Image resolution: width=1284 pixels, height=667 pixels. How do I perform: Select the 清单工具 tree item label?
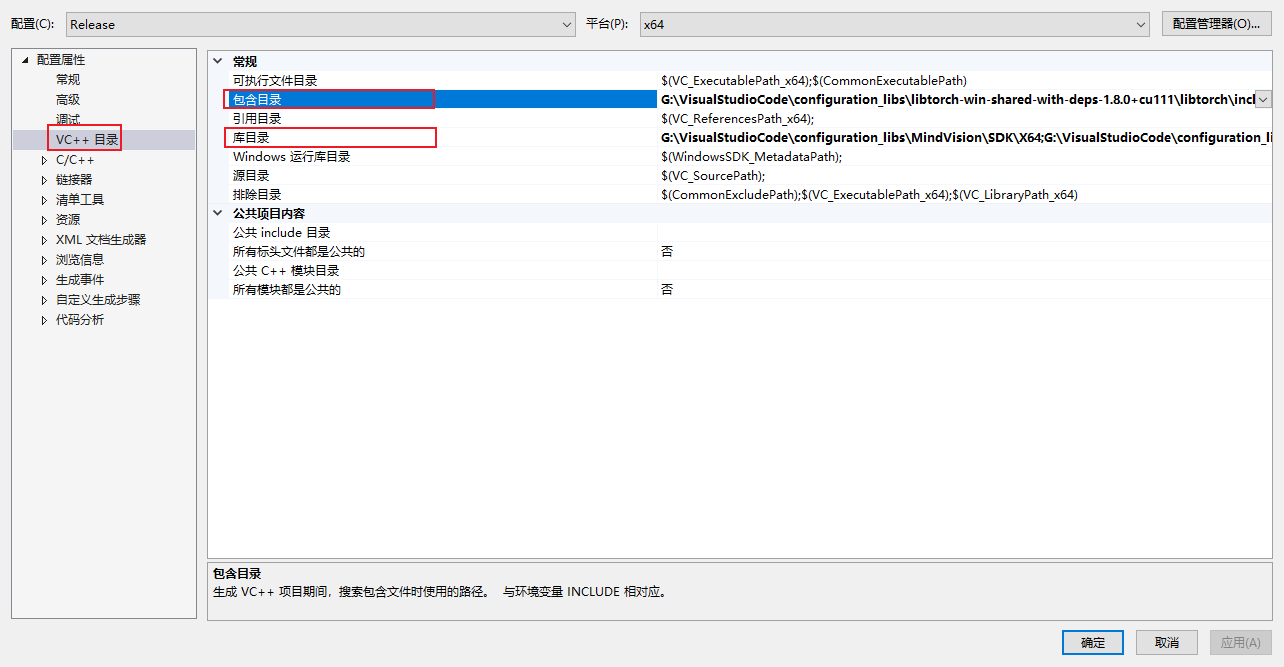click(x=80, y=200)
